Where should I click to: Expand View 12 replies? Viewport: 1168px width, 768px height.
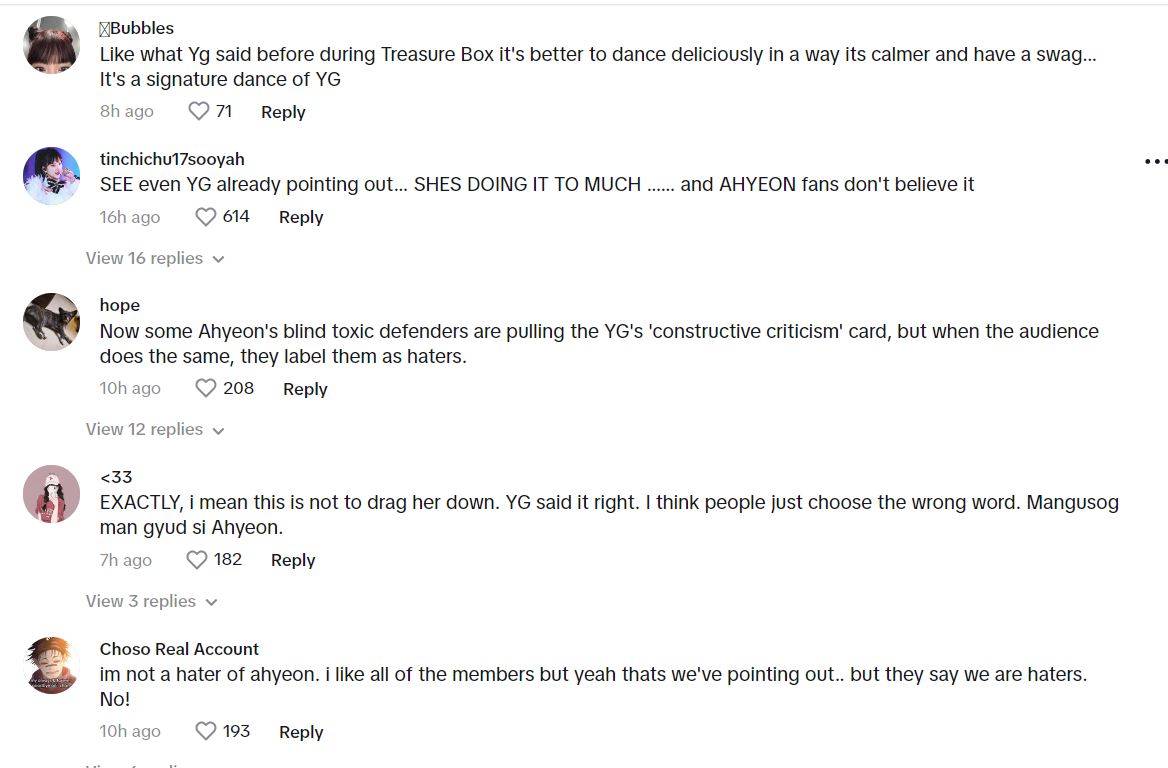coord(154,429)
